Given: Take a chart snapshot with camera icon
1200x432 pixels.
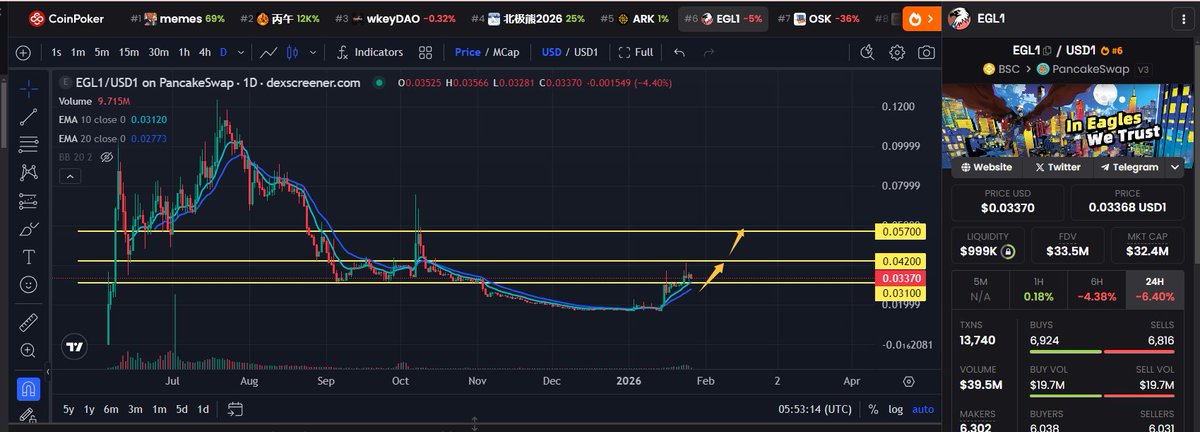Looking at the screenshot, I should [927, 52].
